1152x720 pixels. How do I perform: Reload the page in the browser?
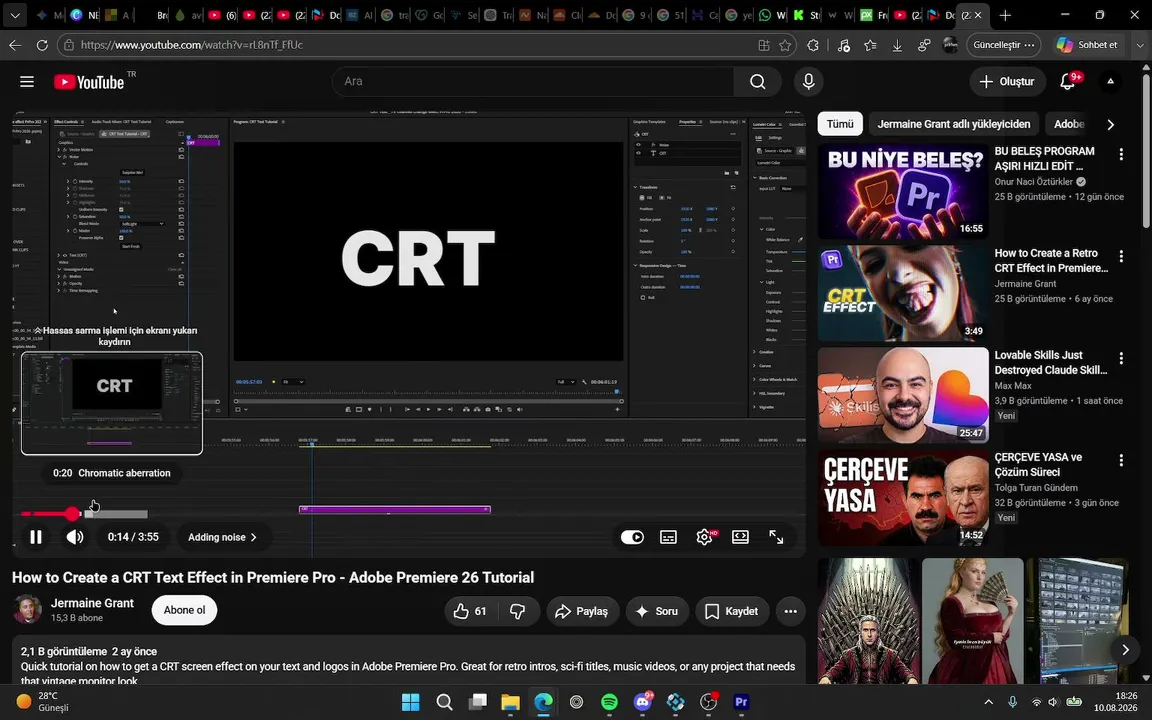pos(42,45)
